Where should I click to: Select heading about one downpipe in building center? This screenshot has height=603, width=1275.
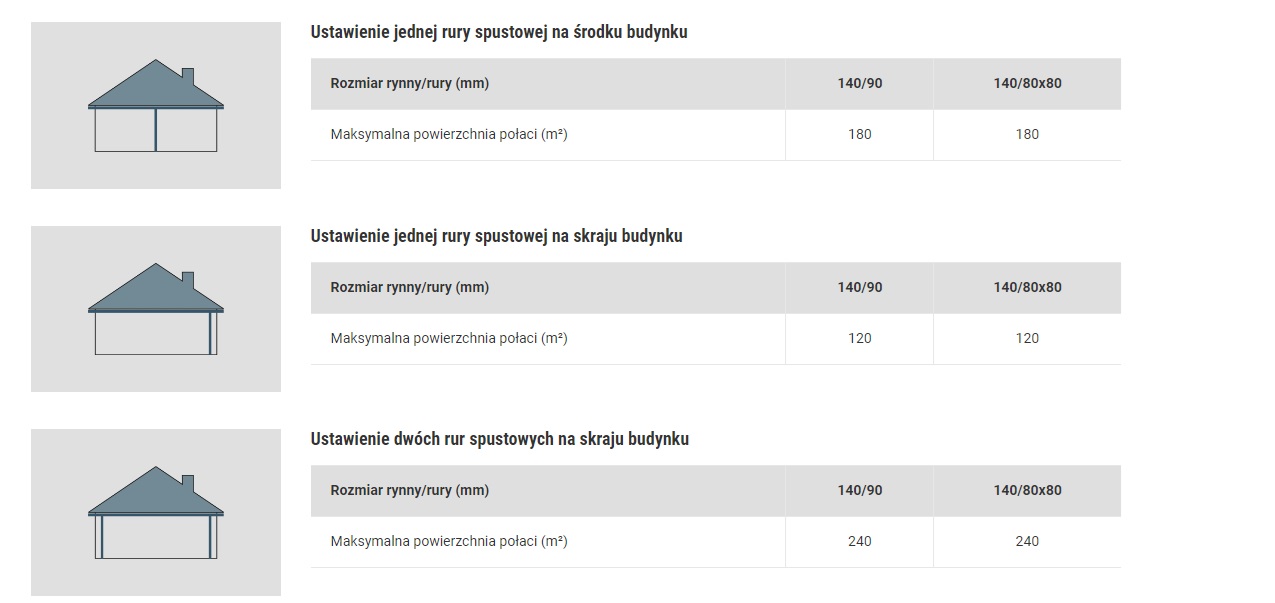click(499, 32)
